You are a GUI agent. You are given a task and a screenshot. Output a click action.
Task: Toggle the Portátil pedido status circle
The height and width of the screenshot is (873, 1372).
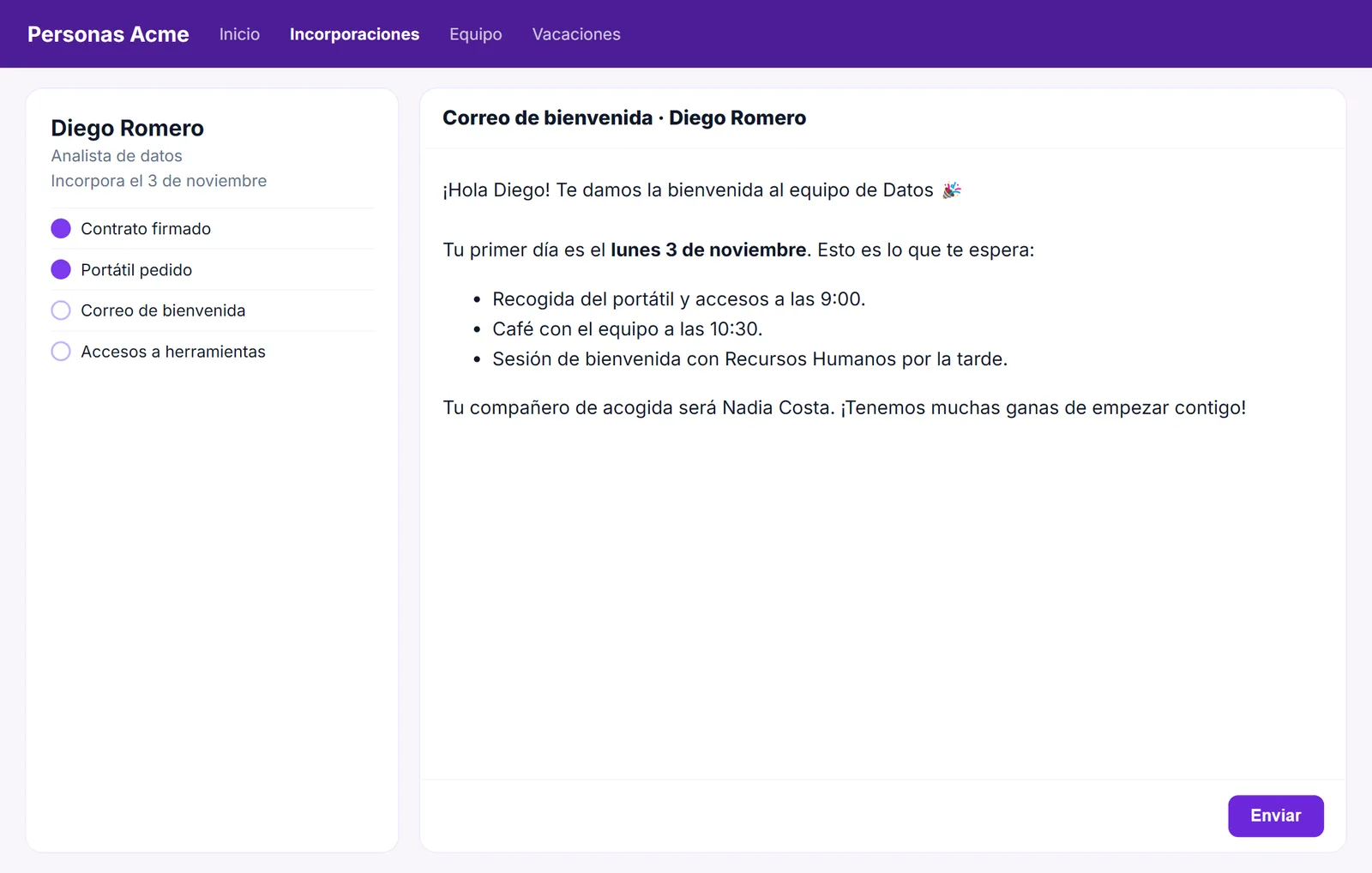tap(61, 269)
